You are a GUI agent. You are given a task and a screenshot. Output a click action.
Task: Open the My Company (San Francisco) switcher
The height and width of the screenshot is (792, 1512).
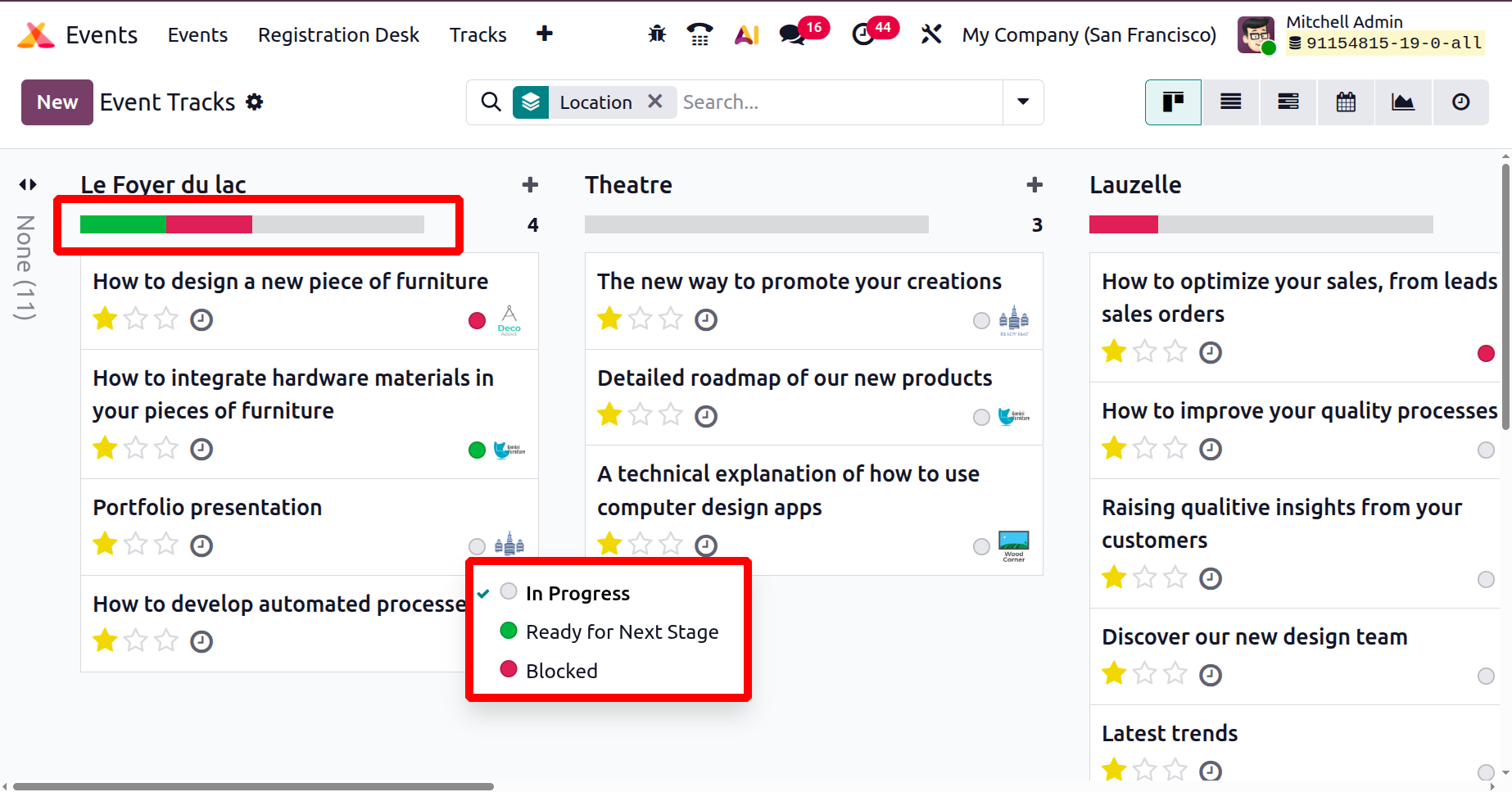[x=1089, y=34]
